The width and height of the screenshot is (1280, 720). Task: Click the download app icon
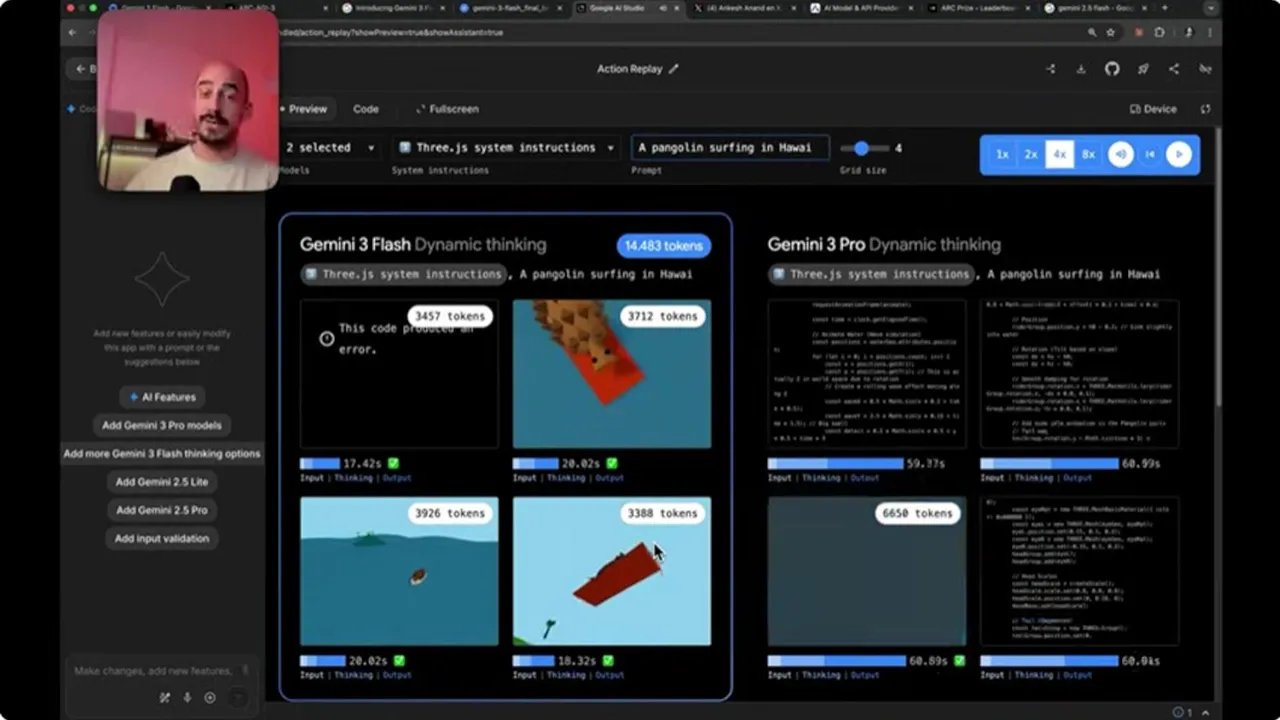click(x=1081, y=69)
